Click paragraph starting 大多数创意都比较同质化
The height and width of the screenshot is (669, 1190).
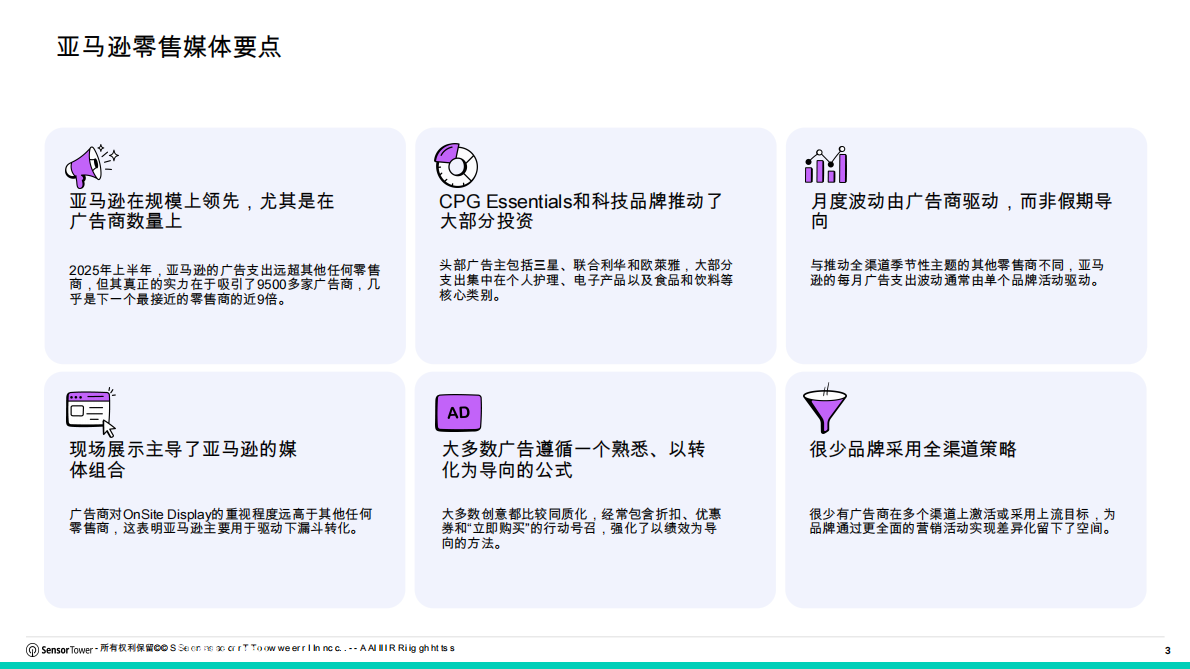[x=581, y=529]
